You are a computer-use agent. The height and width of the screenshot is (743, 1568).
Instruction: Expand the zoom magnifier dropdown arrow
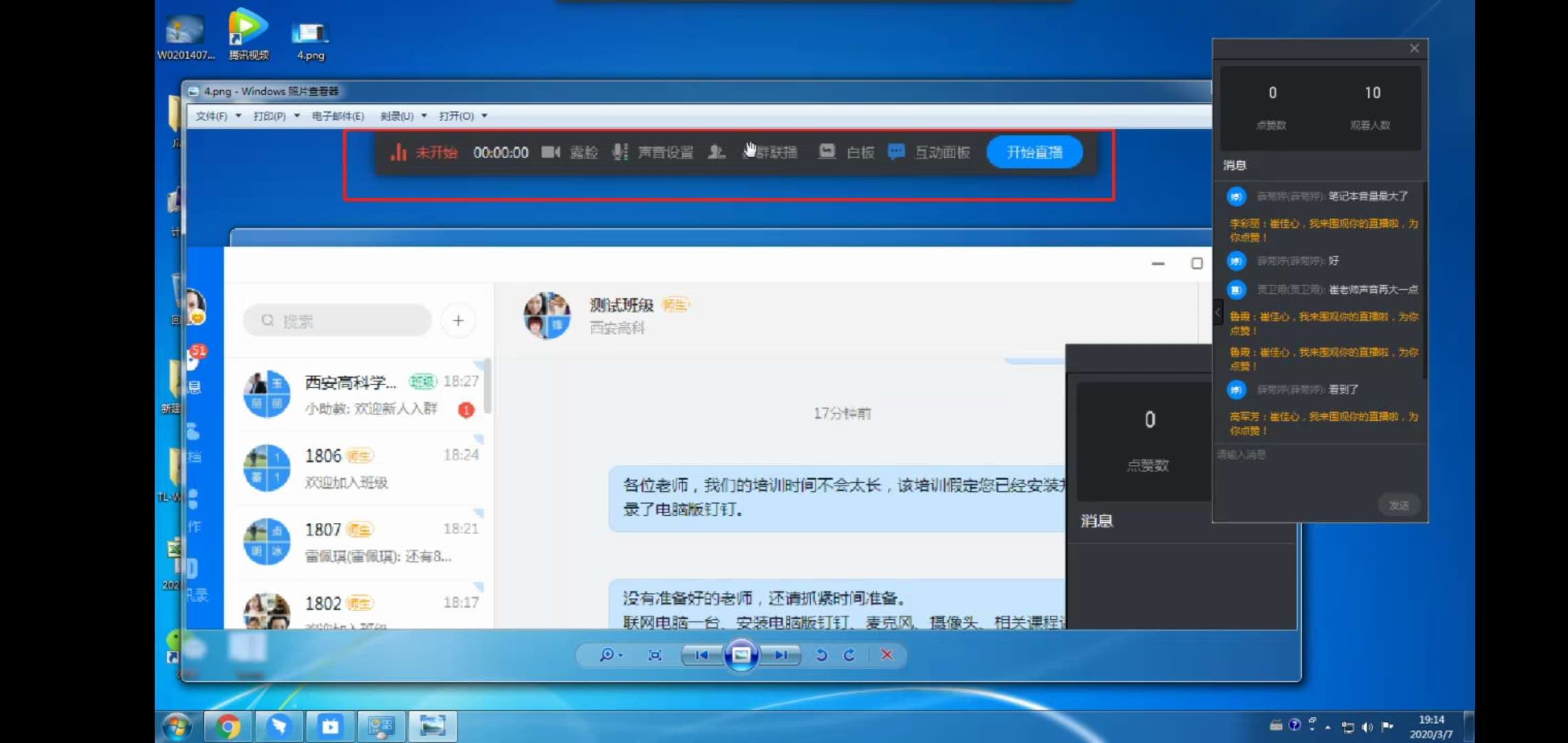[621, 656]
